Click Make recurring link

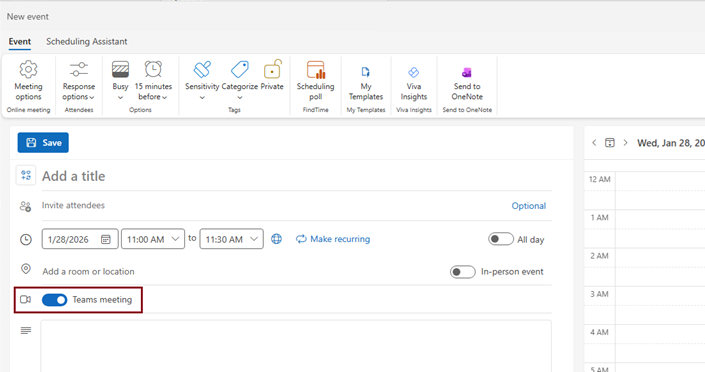tap(333, 239)
